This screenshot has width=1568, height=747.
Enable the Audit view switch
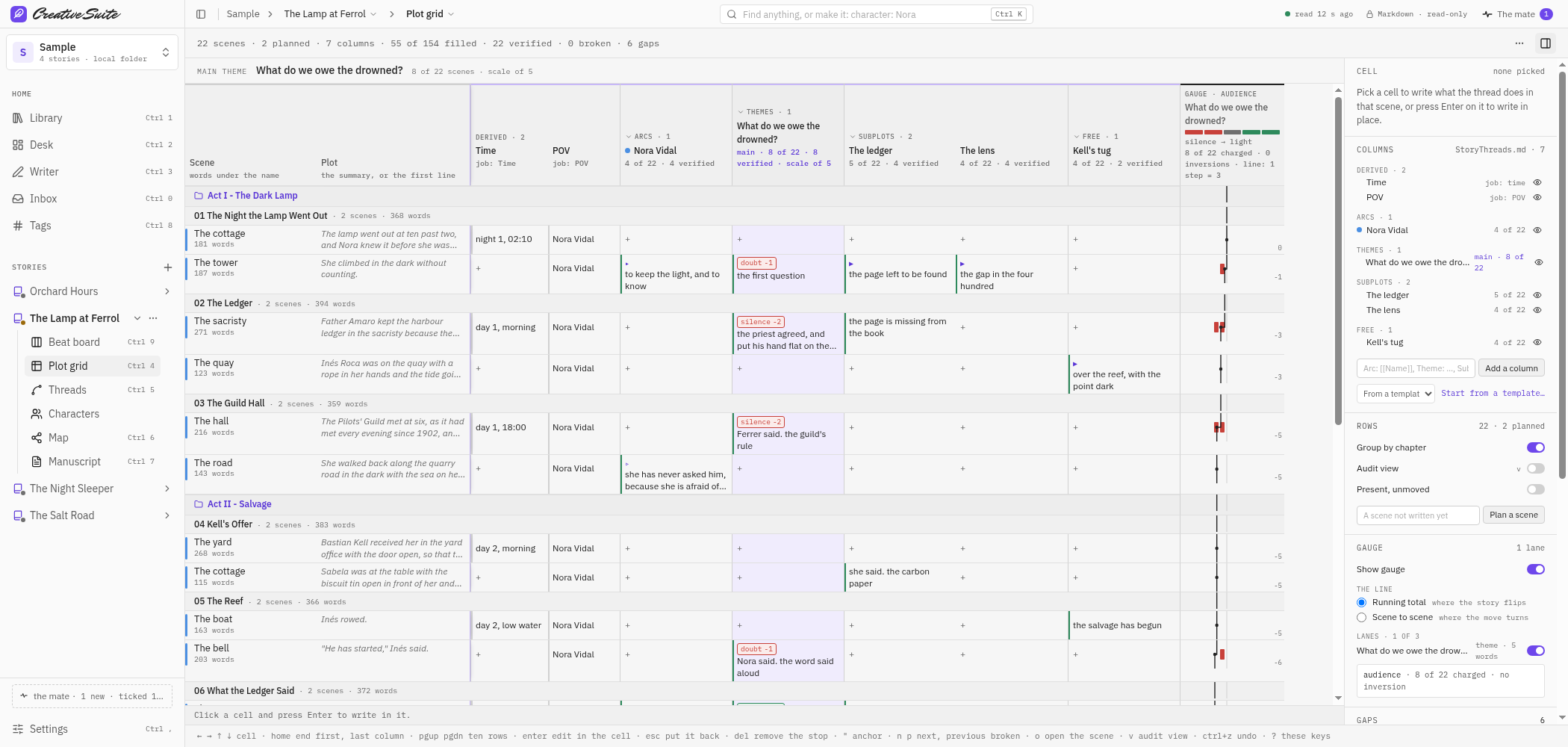1535,468
